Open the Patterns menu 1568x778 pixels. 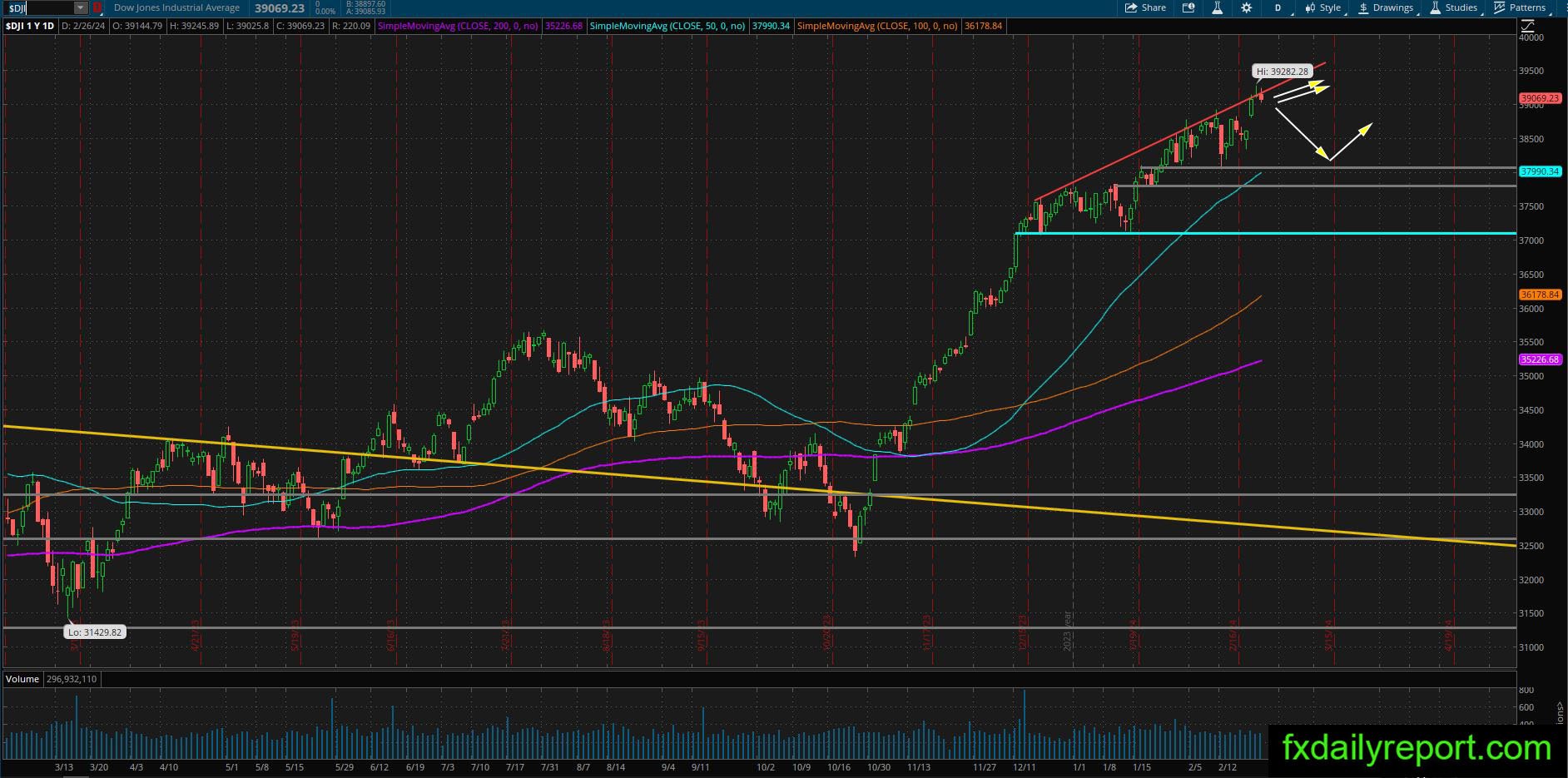coord(1521,7)
